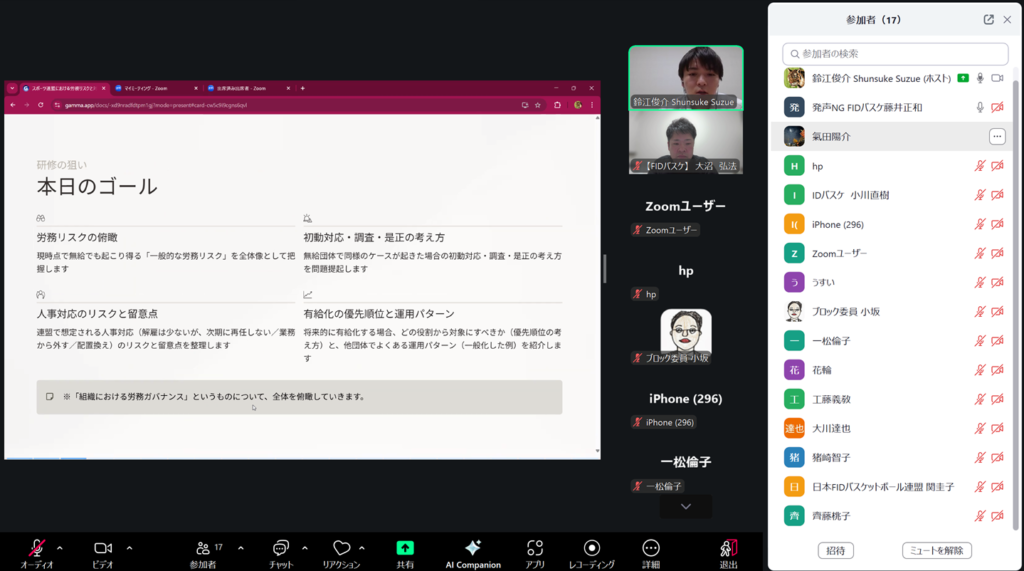
Task: Toggle the Video camera button
Action: tap(102, 548)
